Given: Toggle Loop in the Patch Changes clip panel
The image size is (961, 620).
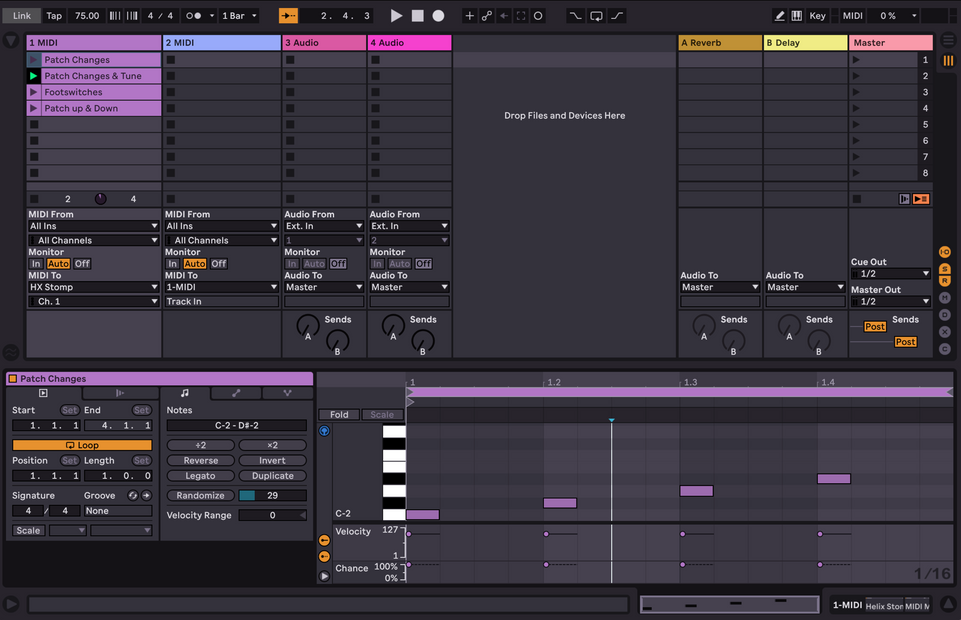Looking at the screenshot, I should click(83, 443).
